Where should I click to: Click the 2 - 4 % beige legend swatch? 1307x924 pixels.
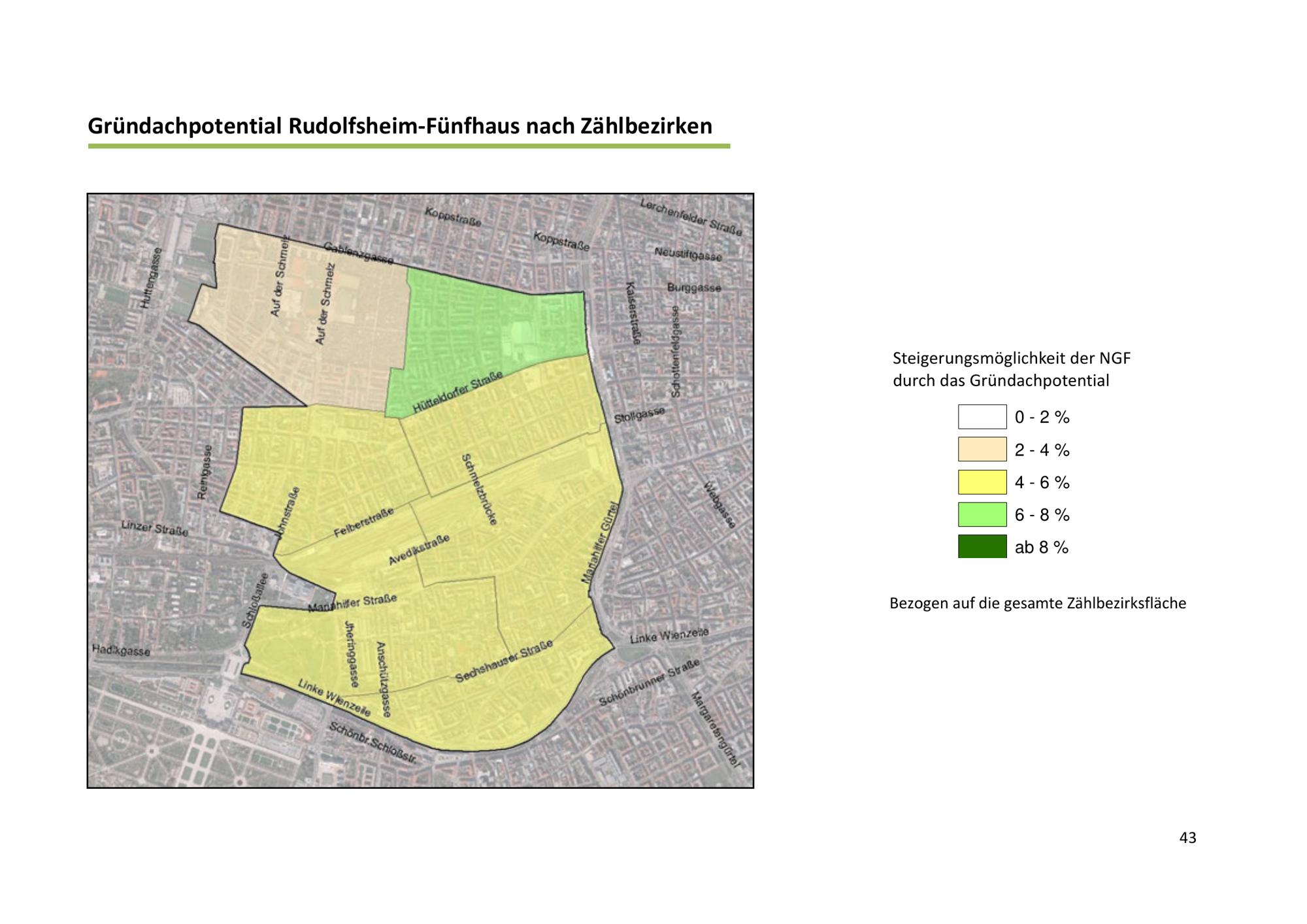pyautogui.click(x=982, y=450)
